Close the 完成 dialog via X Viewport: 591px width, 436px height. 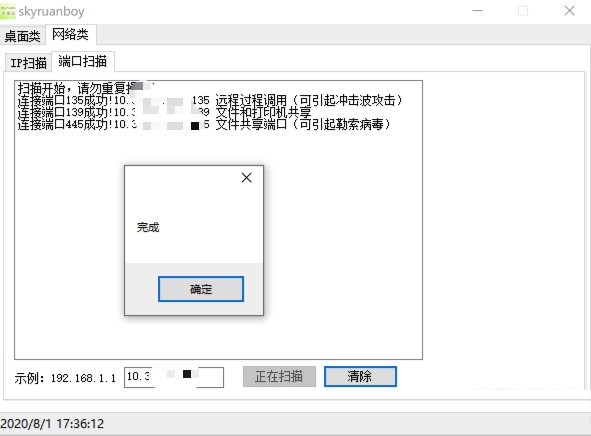tap(247, 178)
